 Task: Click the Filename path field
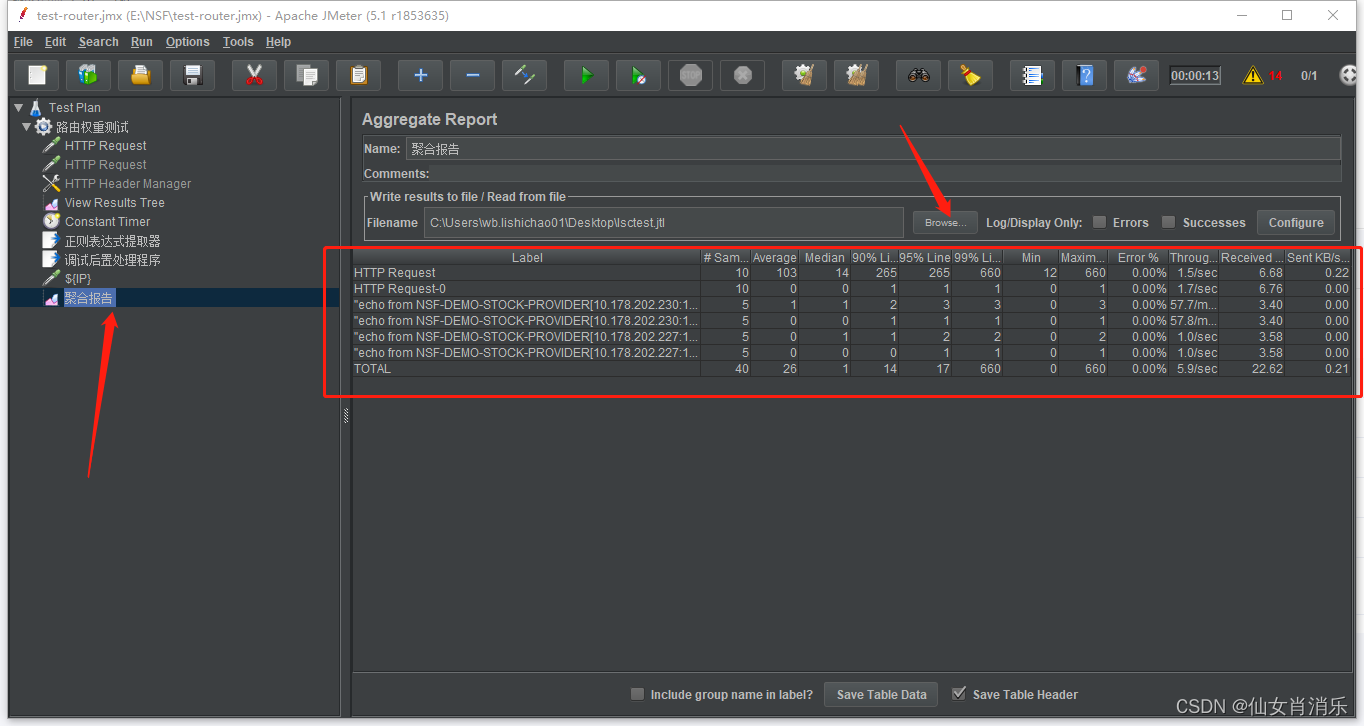click(663, 222)
